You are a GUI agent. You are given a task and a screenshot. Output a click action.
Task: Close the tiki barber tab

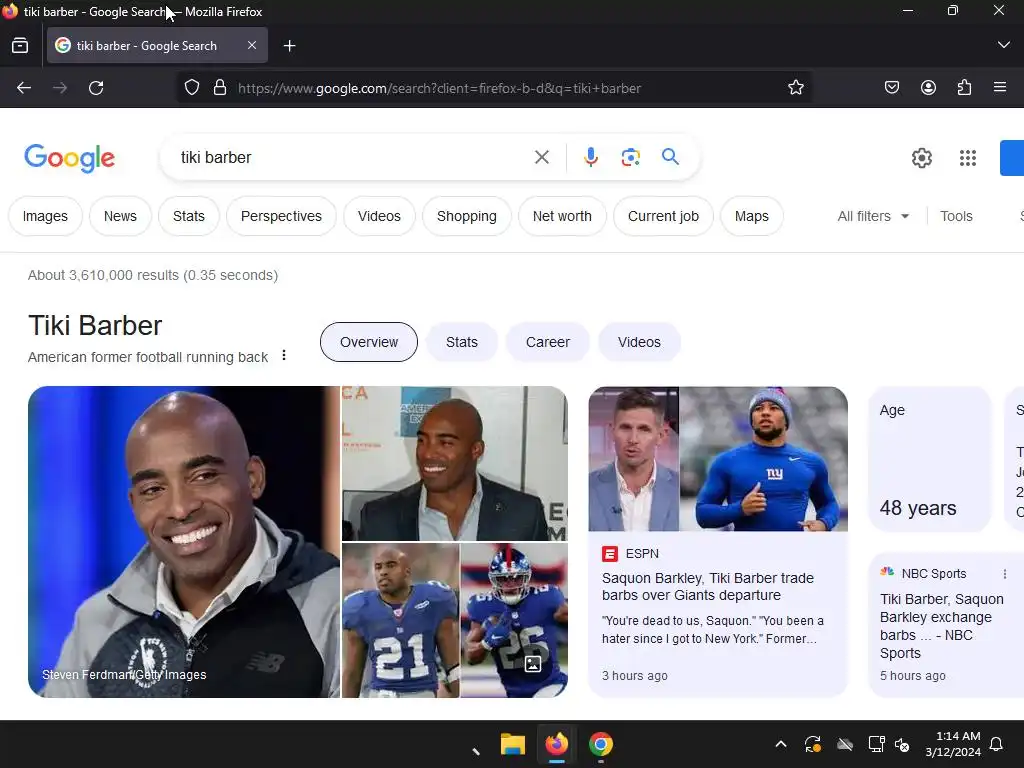pos(252,45)
